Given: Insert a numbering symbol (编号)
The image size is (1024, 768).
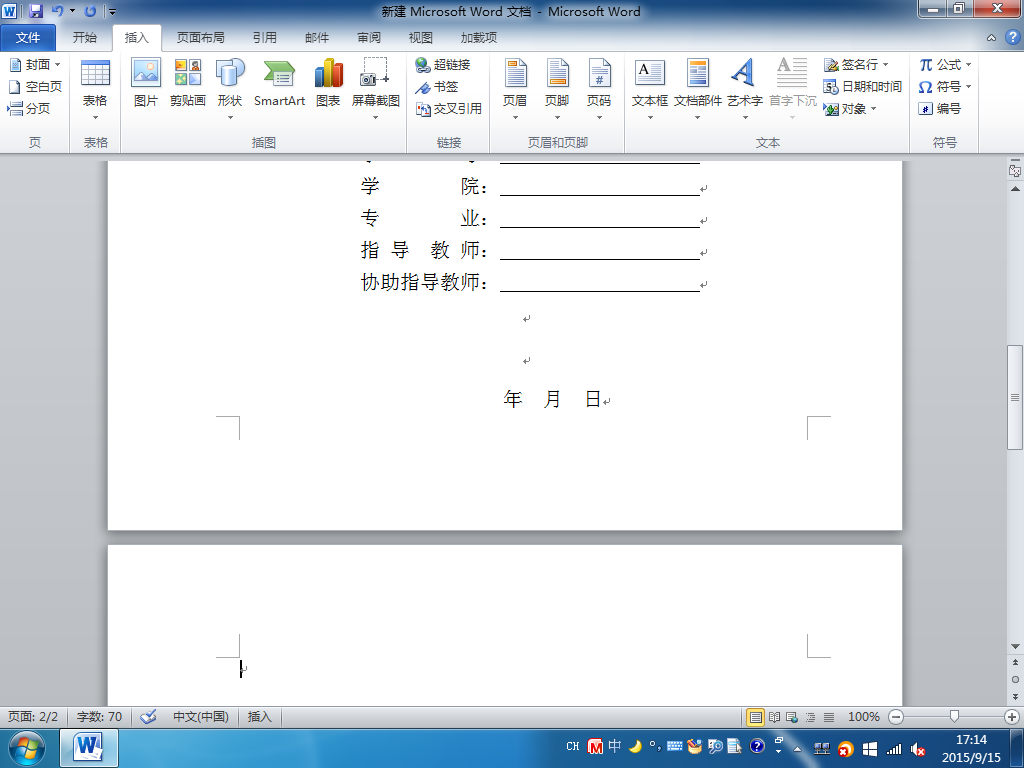Looking at the screenshot, I should tap(940, 108).
